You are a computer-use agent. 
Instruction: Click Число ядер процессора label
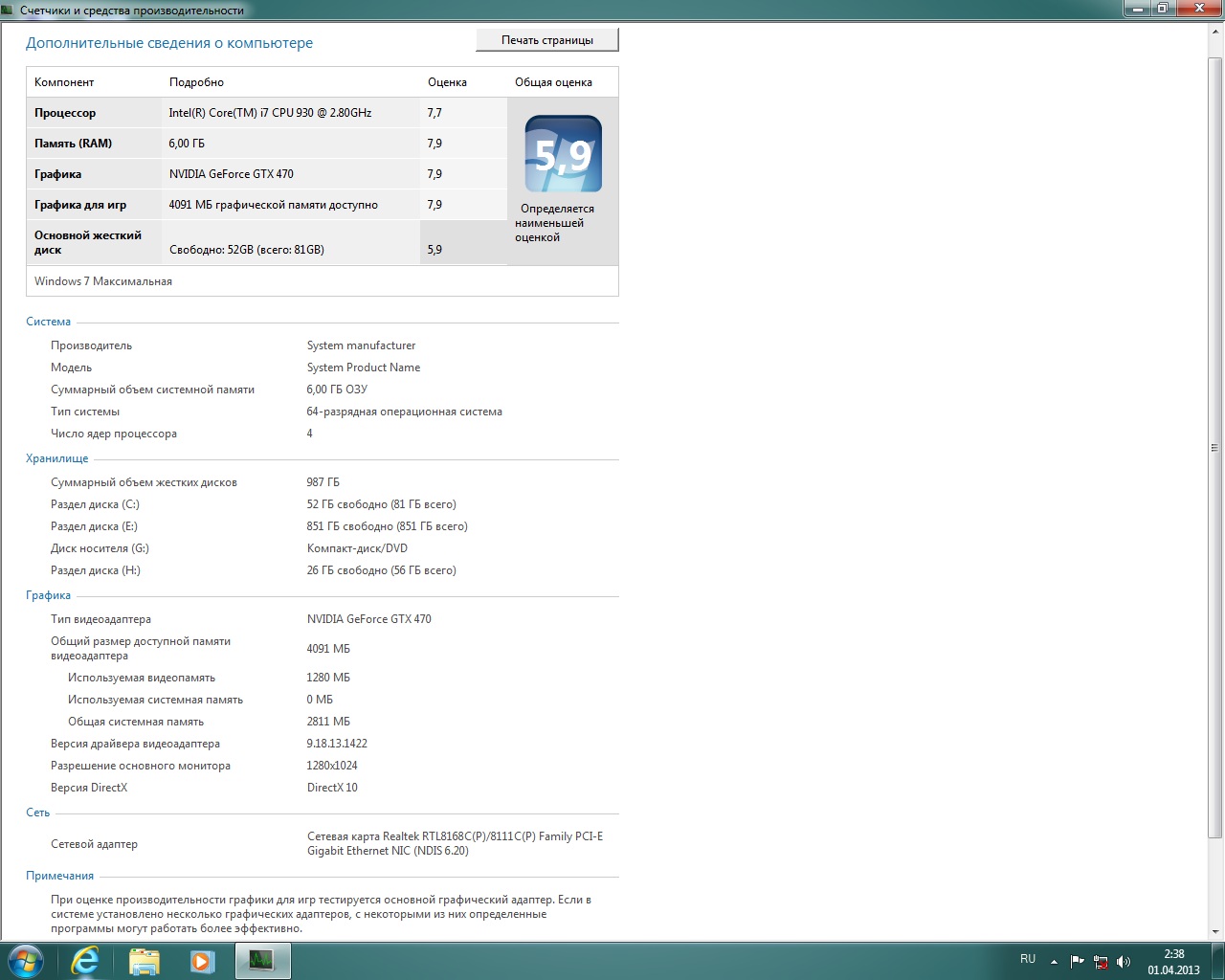tap(114, 434)
